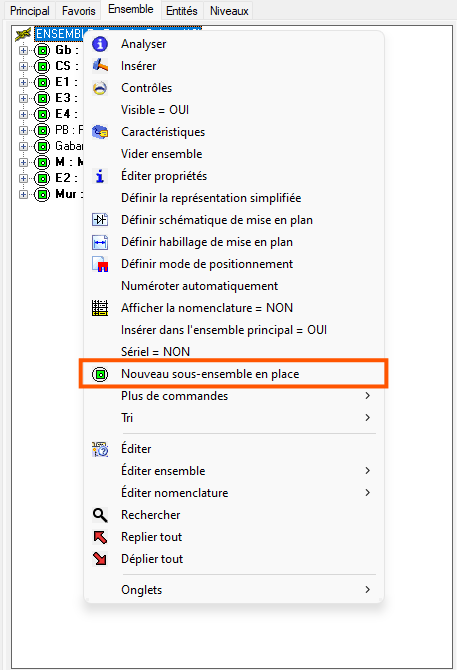Viewport: 457px width, 670px height.
Task: Select Nouveau sous-ensemble en place
Action: click(x=234, y=374)
